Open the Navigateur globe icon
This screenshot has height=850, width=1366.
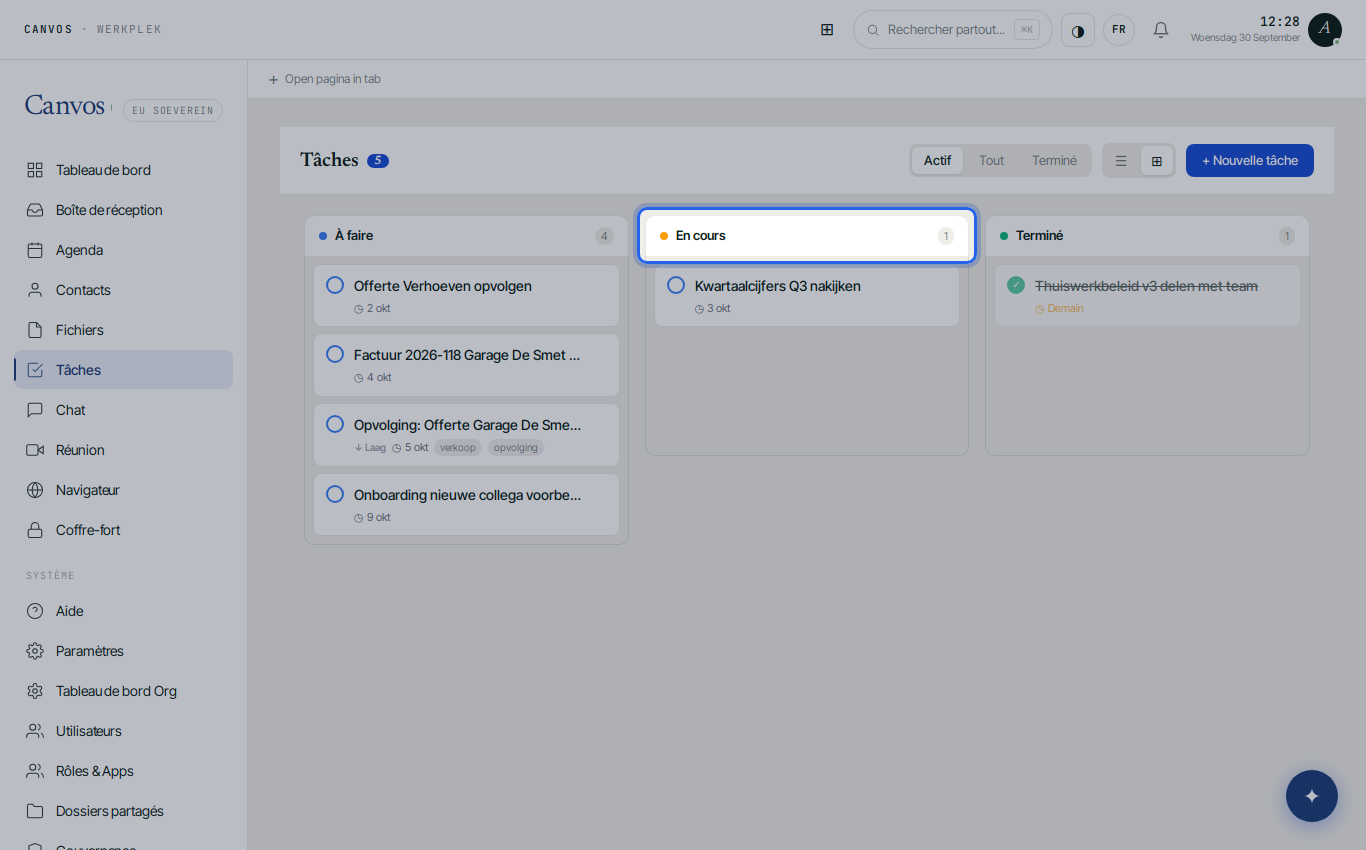point(35,490)
